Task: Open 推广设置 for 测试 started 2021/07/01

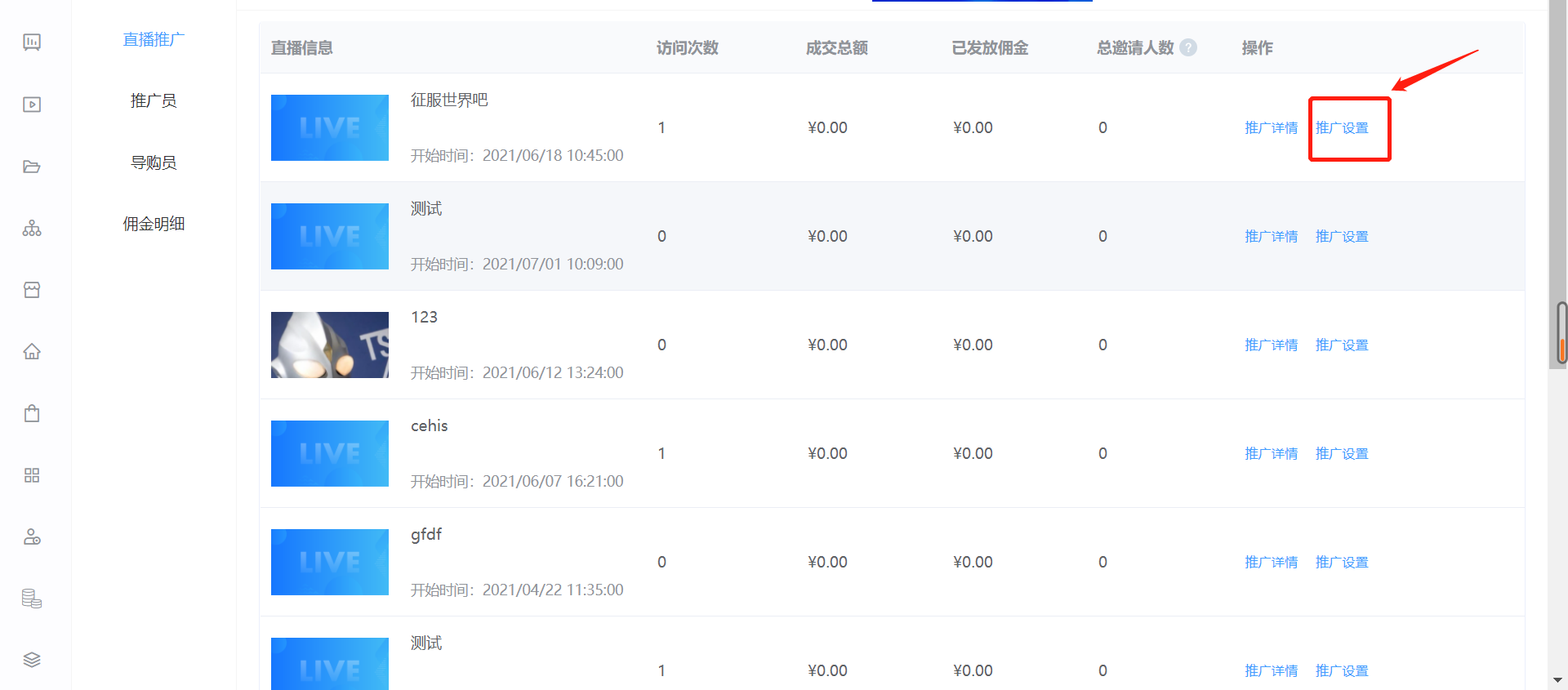Action: tap(1342, 236)
